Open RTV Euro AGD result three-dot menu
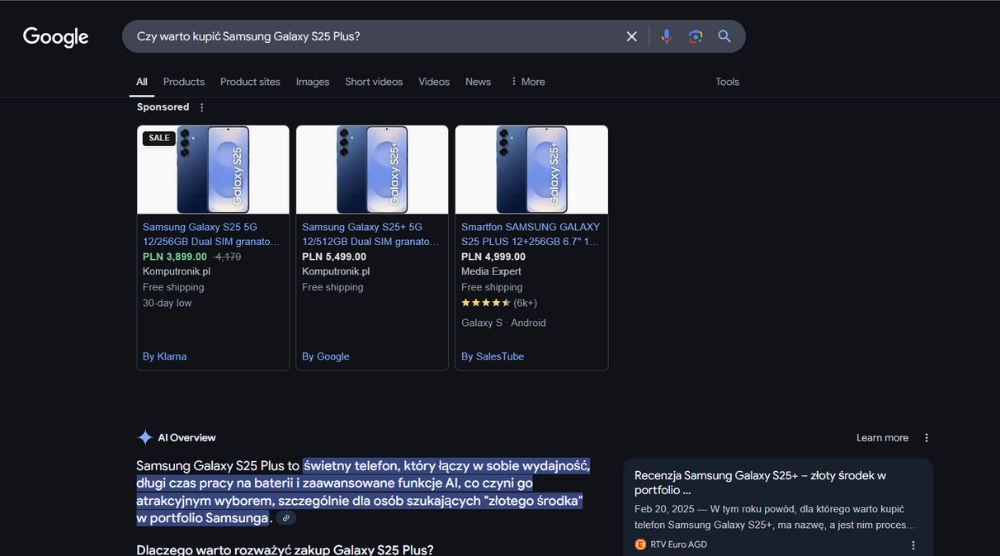This screenshot has width=1000, height=556. click(x=913, y=545)
